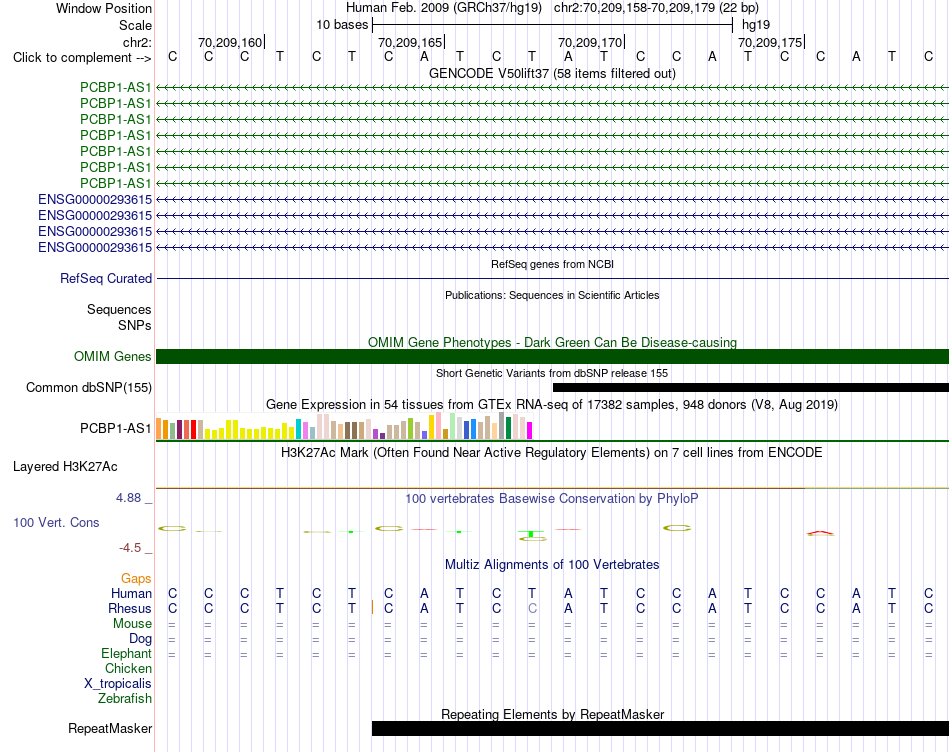This screenshot has height=752, width=950.
Task: Click the Mouse alignment row label
Action: tap(133, 624)
